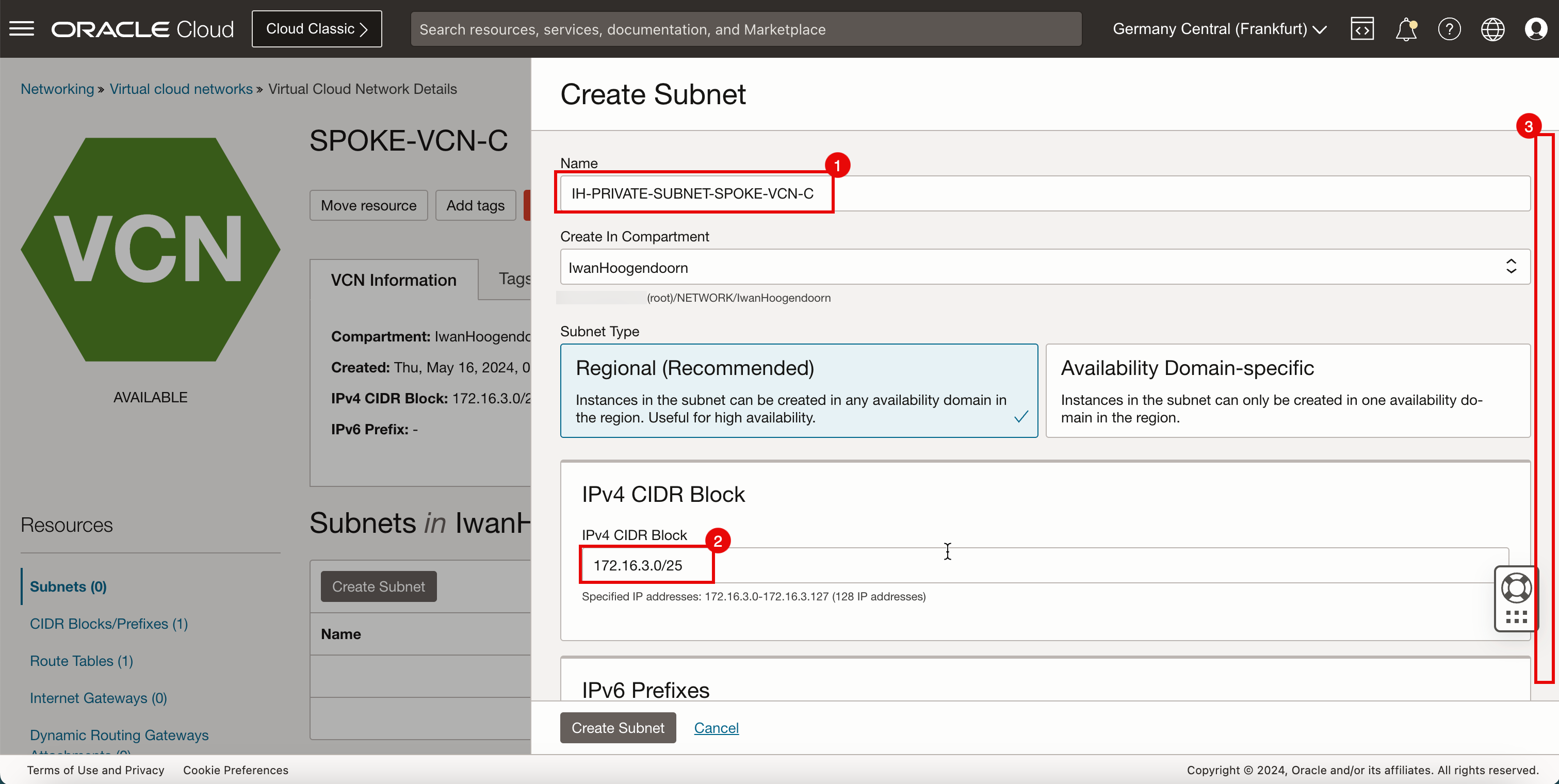
Task: Click the Cancel link
Action: click(716, 728)
